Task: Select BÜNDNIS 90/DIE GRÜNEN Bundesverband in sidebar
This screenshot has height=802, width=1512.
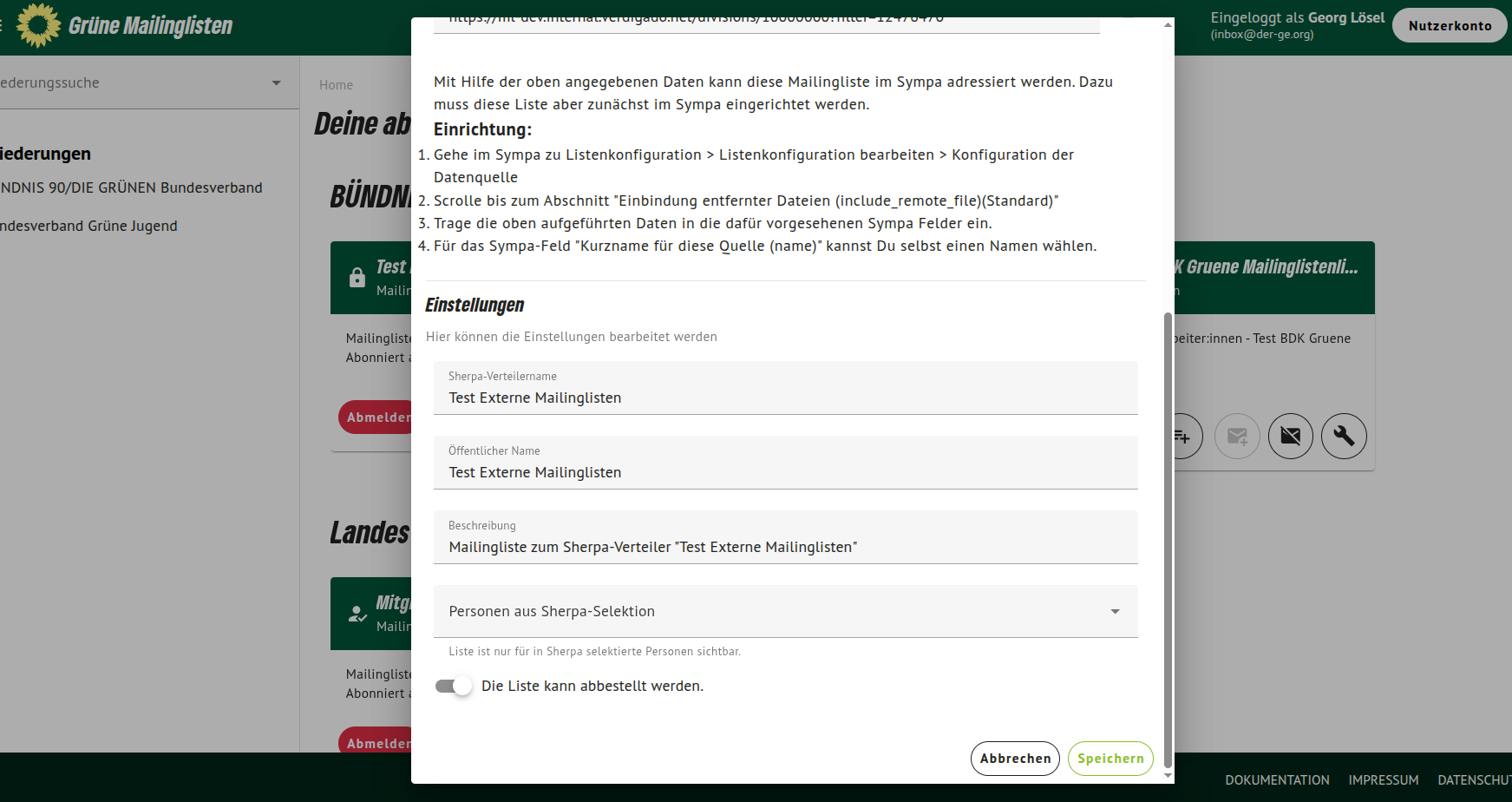Action: coord(131,187)
